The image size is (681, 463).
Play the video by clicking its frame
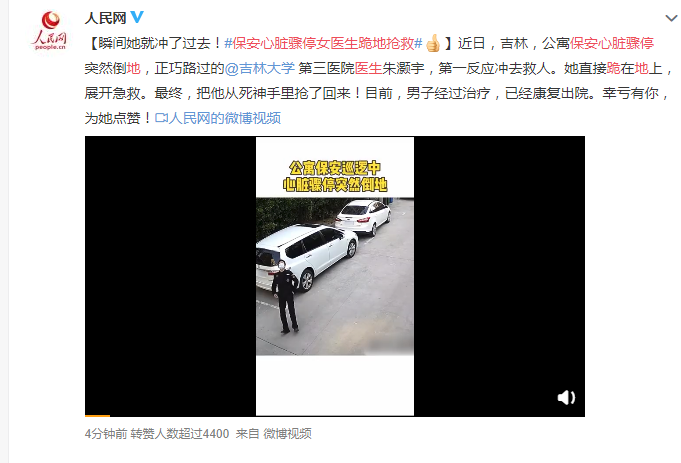coord(335,276)
